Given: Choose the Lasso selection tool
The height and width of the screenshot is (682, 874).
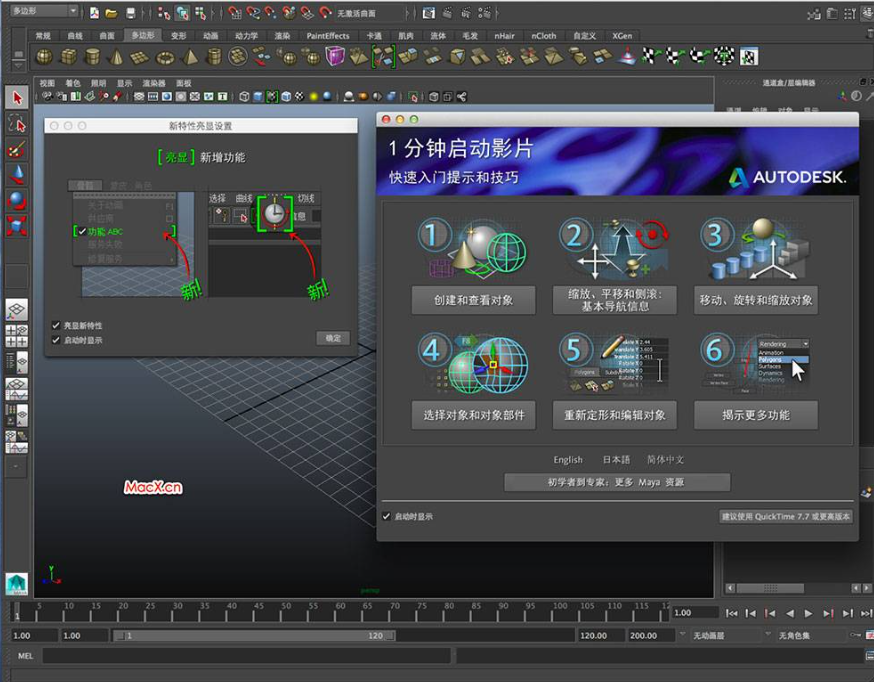Looking at the screenshot, I should tap(17, 124).
